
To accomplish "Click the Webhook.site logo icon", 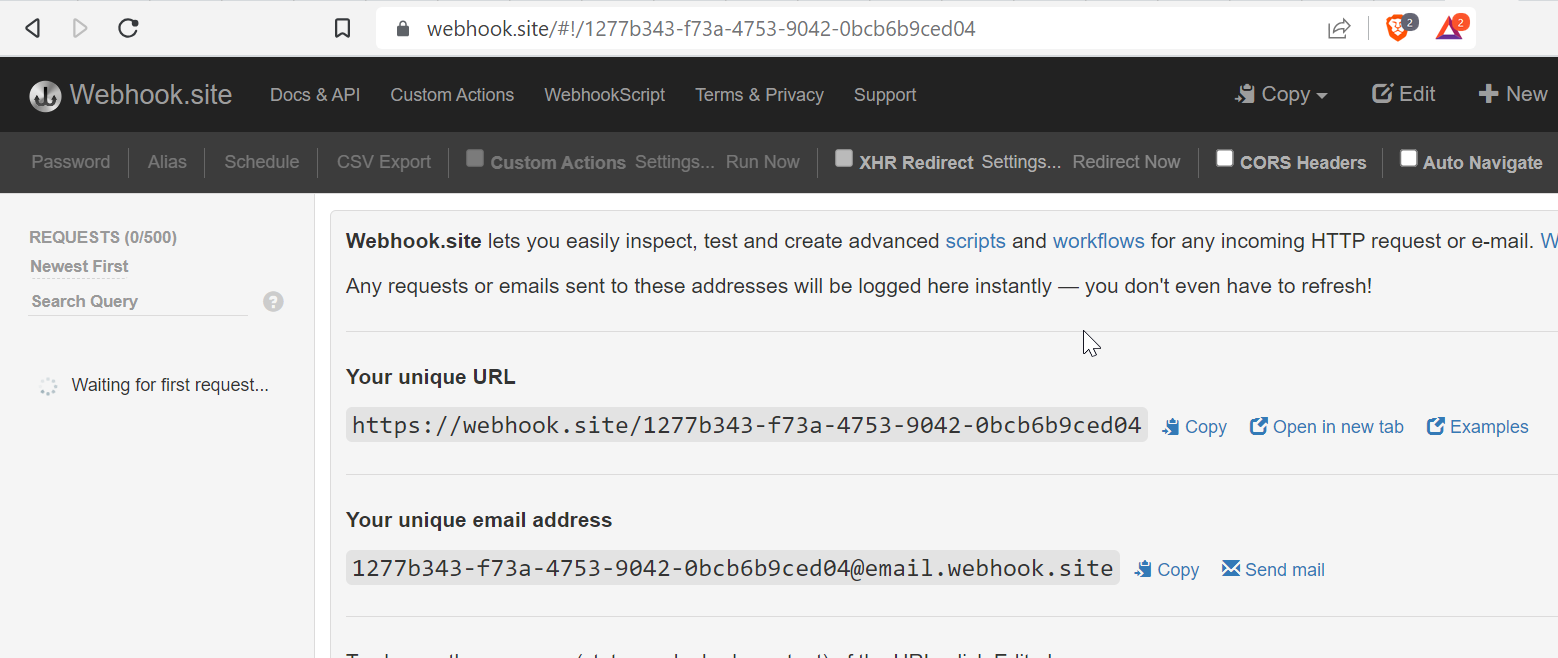I will coord(45,95).
